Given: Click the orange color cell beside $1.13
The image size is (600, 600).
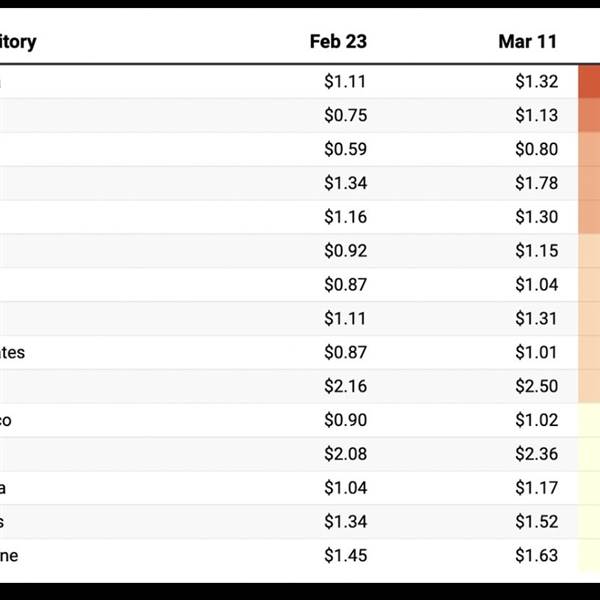Looking at the screenshot, I should coord(589,115).
